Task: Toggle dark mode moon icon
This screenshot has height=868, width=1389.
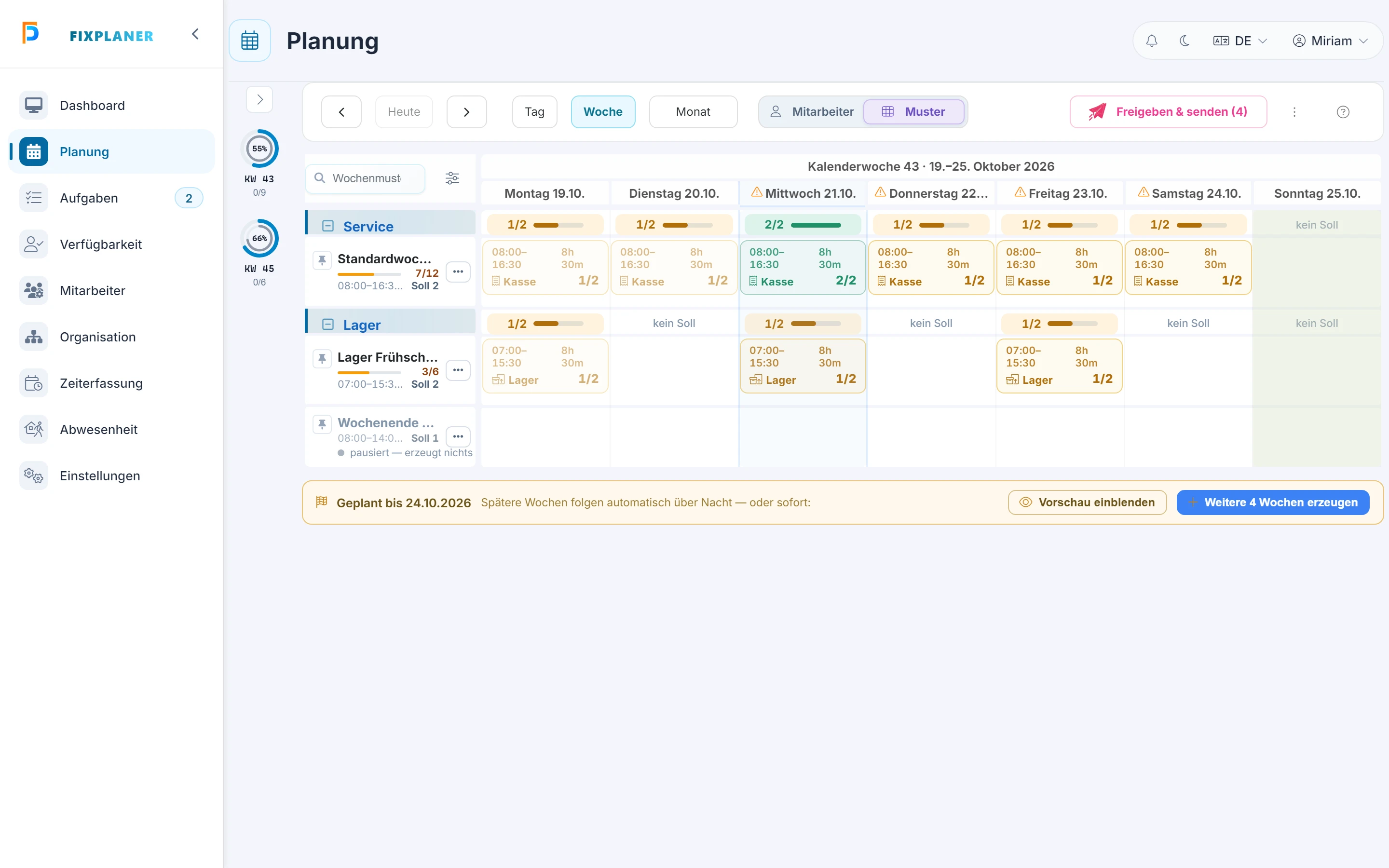Action: [1184, 41]
